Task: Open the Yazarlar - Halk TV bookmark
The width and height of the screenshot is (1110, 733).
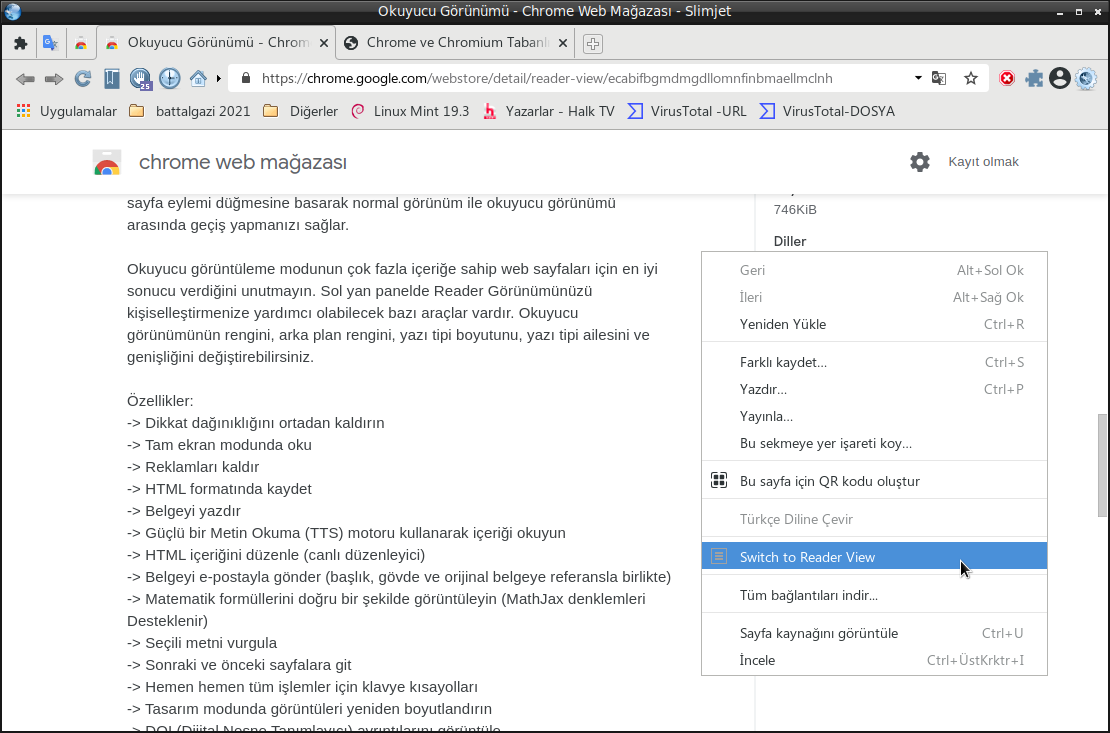Action: [549, 111]
